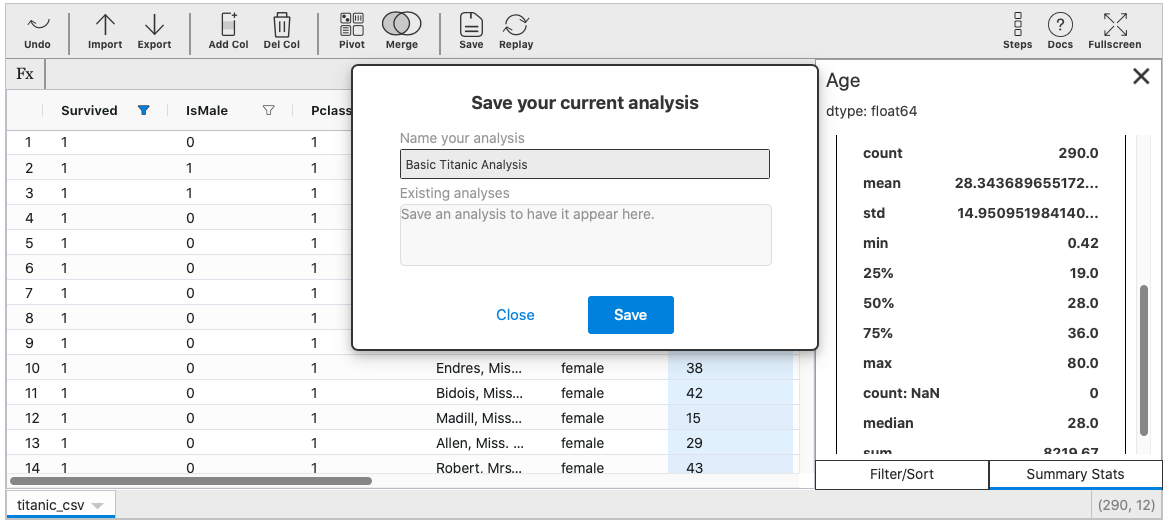
Task: Delete a column using Del Col
Action: point(282,31)
